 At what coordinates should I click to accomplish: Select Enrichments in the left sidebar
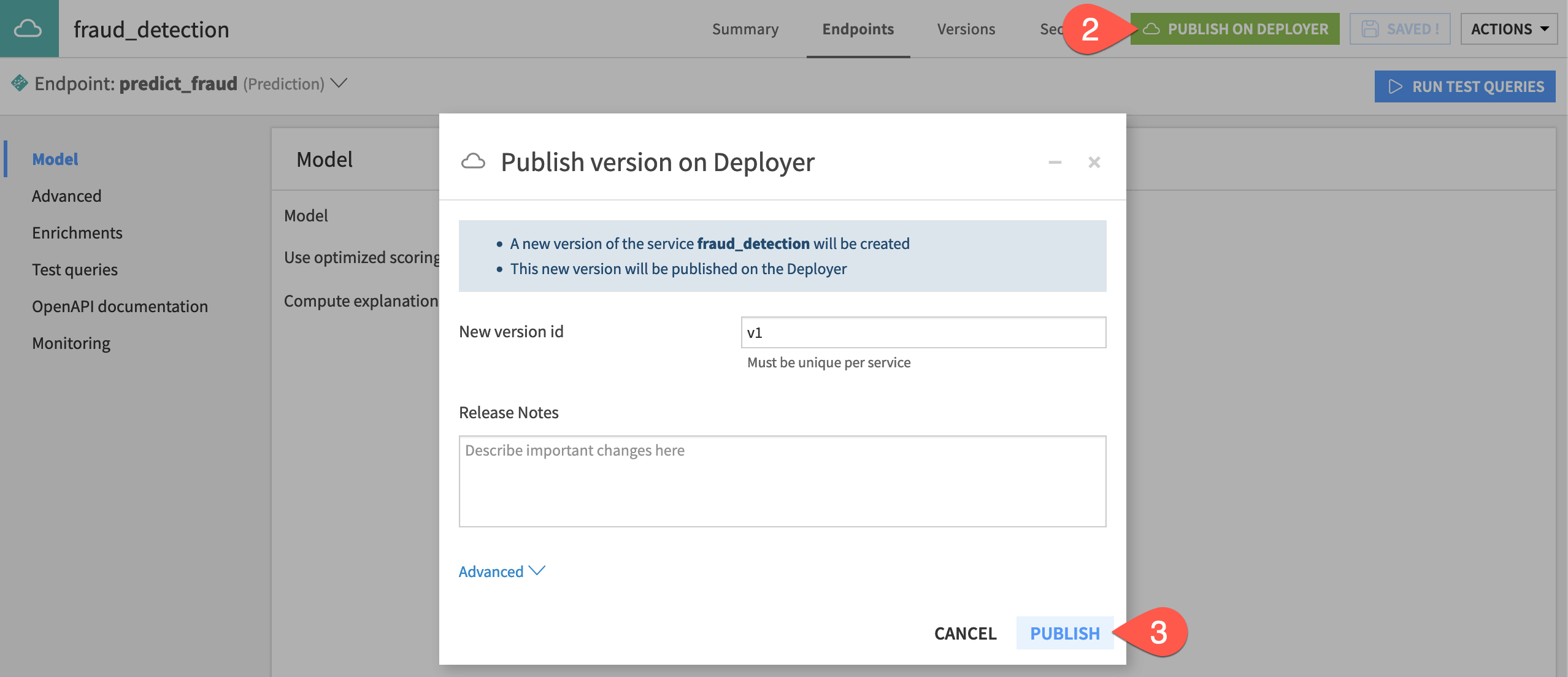coord(77,232)
